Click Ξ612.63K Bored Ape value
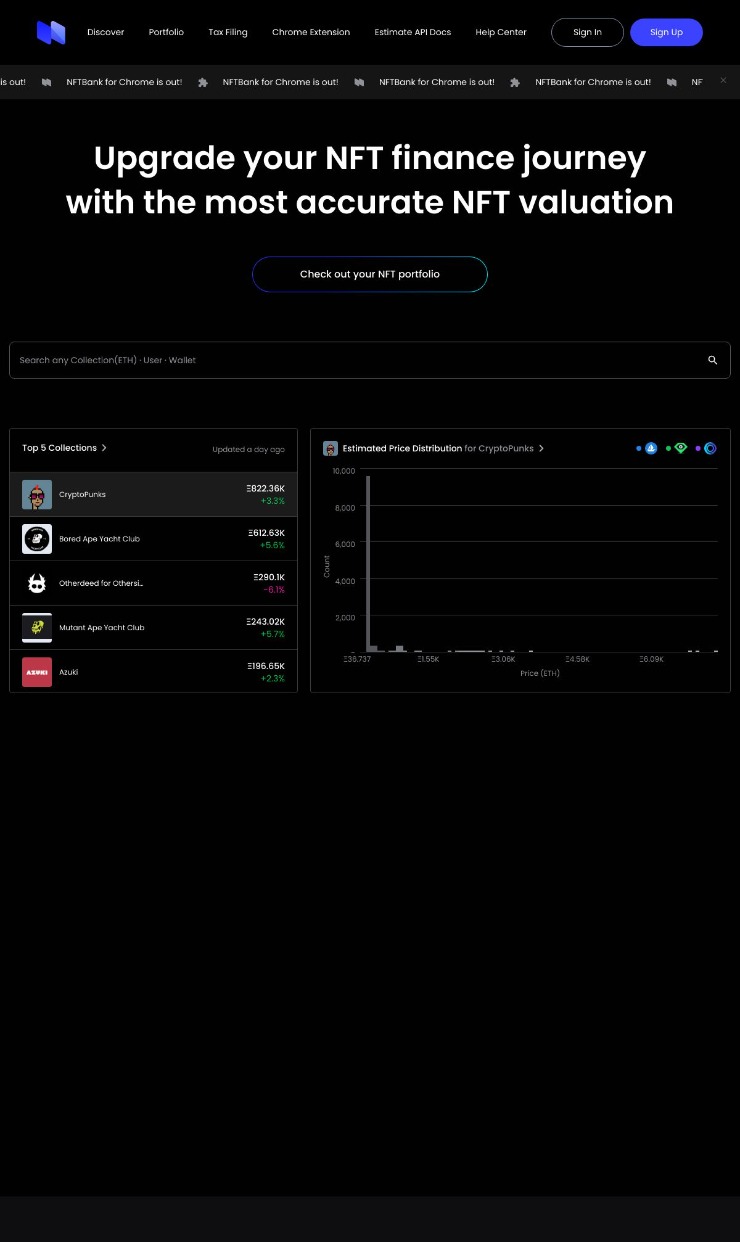The height and width of the screenshot is (1242, 740). tap(266, 533)
